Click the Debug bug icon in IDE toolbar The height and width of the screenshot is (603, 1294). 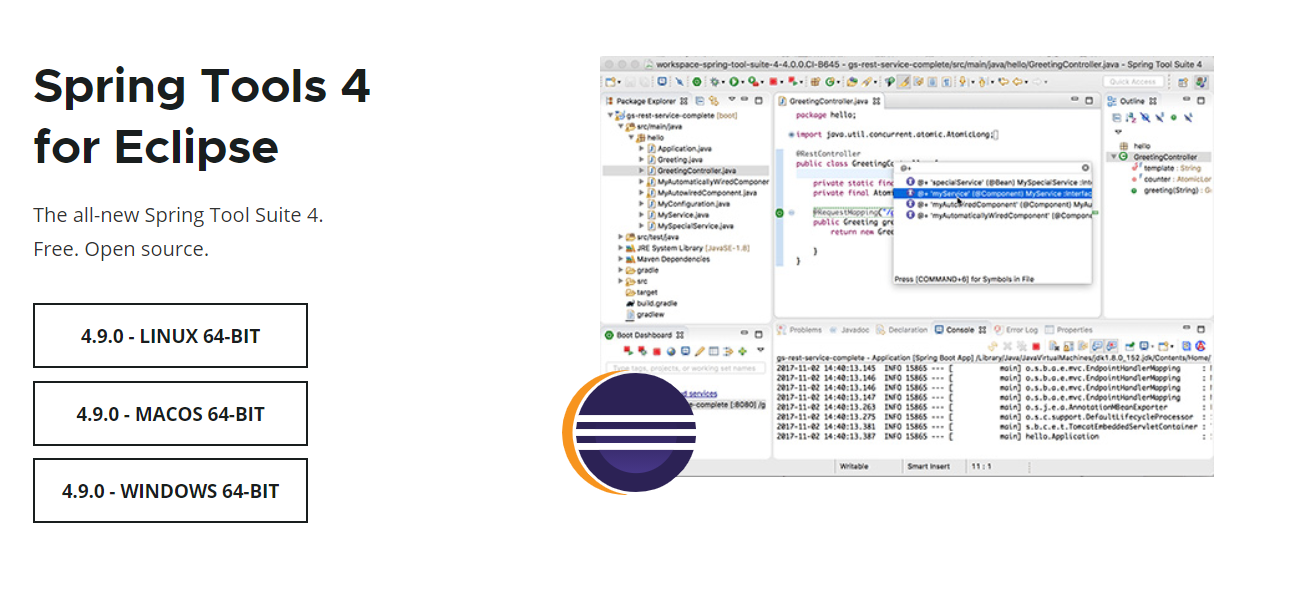coord(715,82)
